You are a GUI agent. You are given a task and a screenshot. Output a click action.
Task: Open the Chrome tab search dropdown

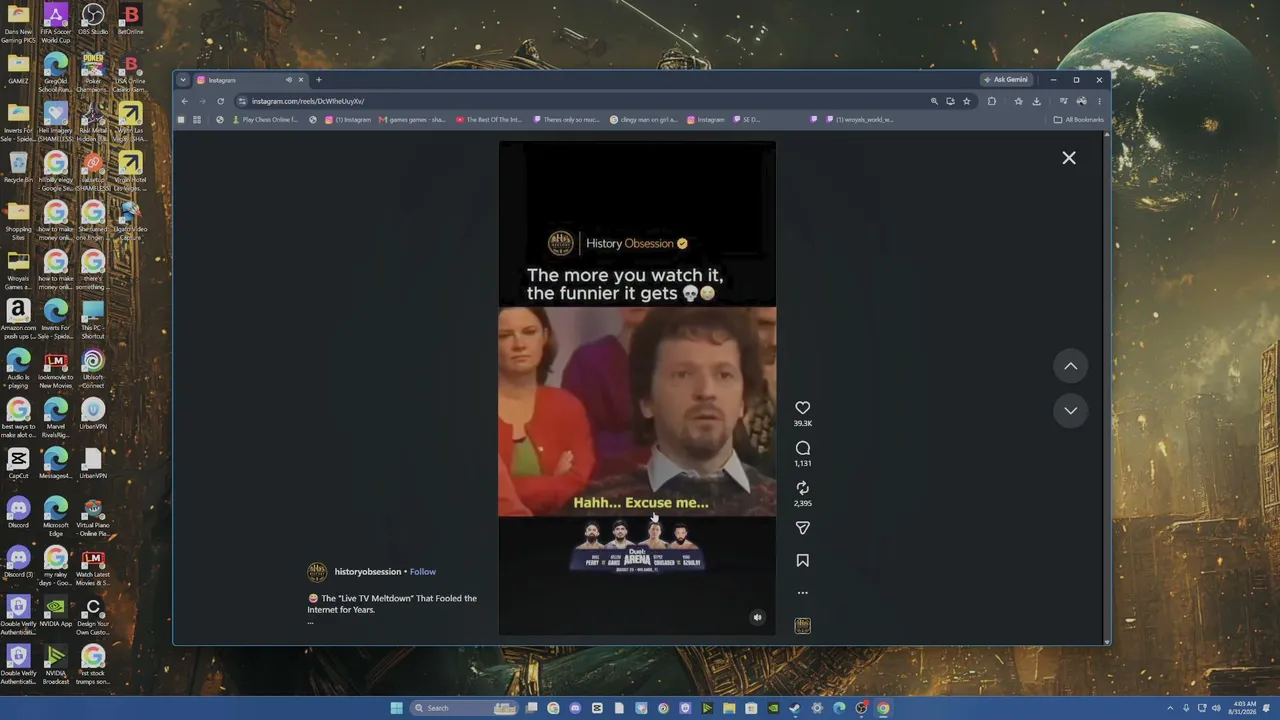coord(183,80)
